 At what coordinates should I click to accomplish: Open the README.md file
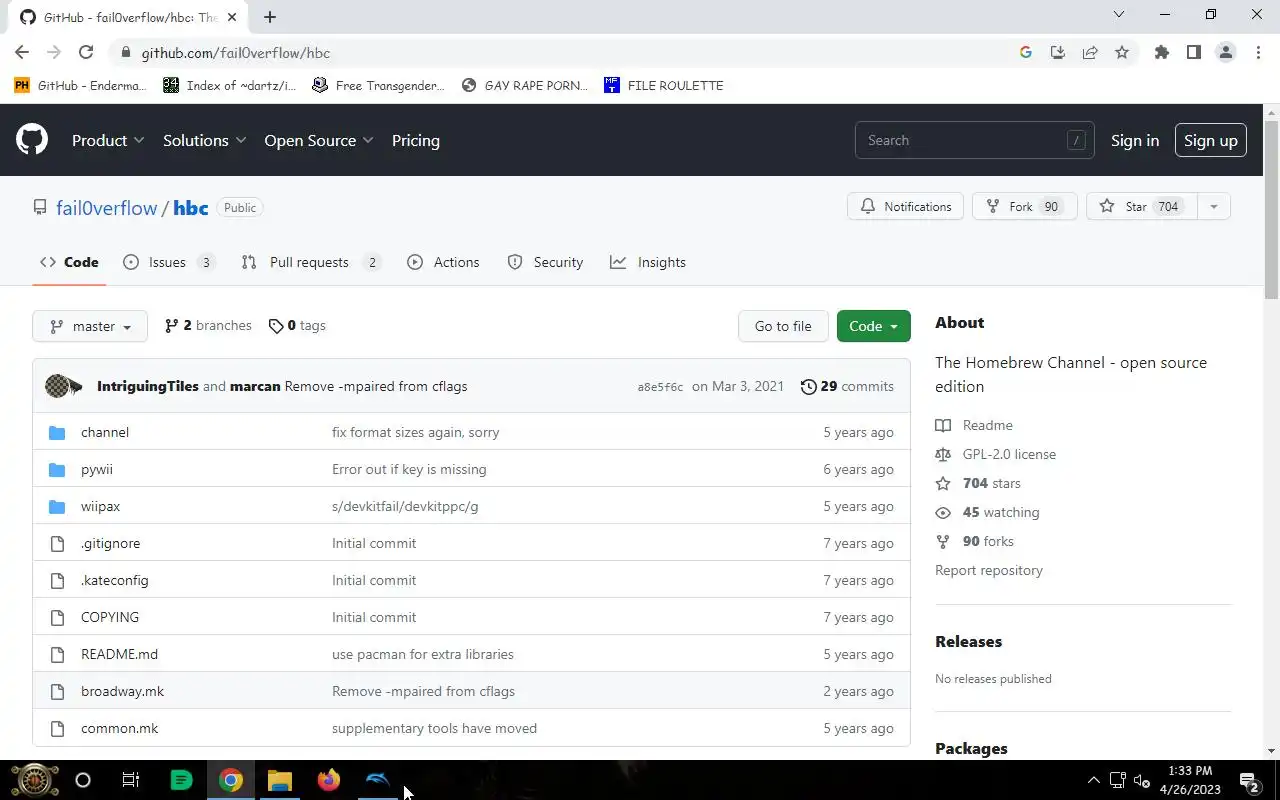119,654
